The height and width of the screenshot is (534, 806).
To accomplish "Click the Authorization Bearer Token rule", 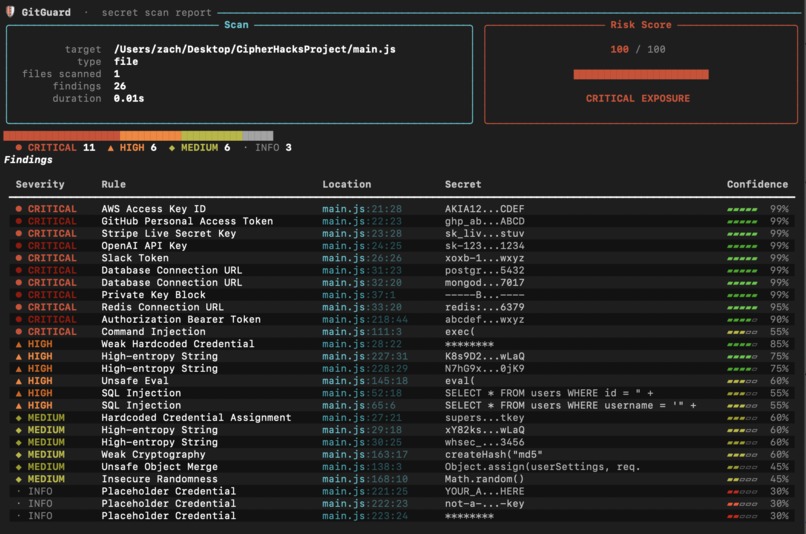I will pos(181,320).
